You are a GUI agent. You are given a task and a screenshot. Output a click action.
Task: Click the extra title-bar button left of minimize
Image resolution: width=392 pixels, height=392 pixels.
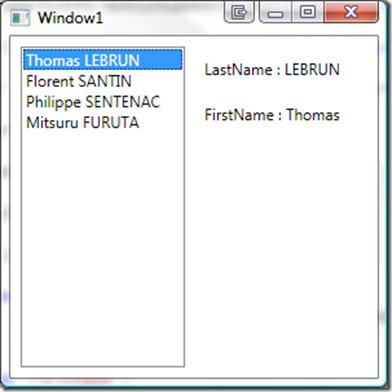pos(239,12)
